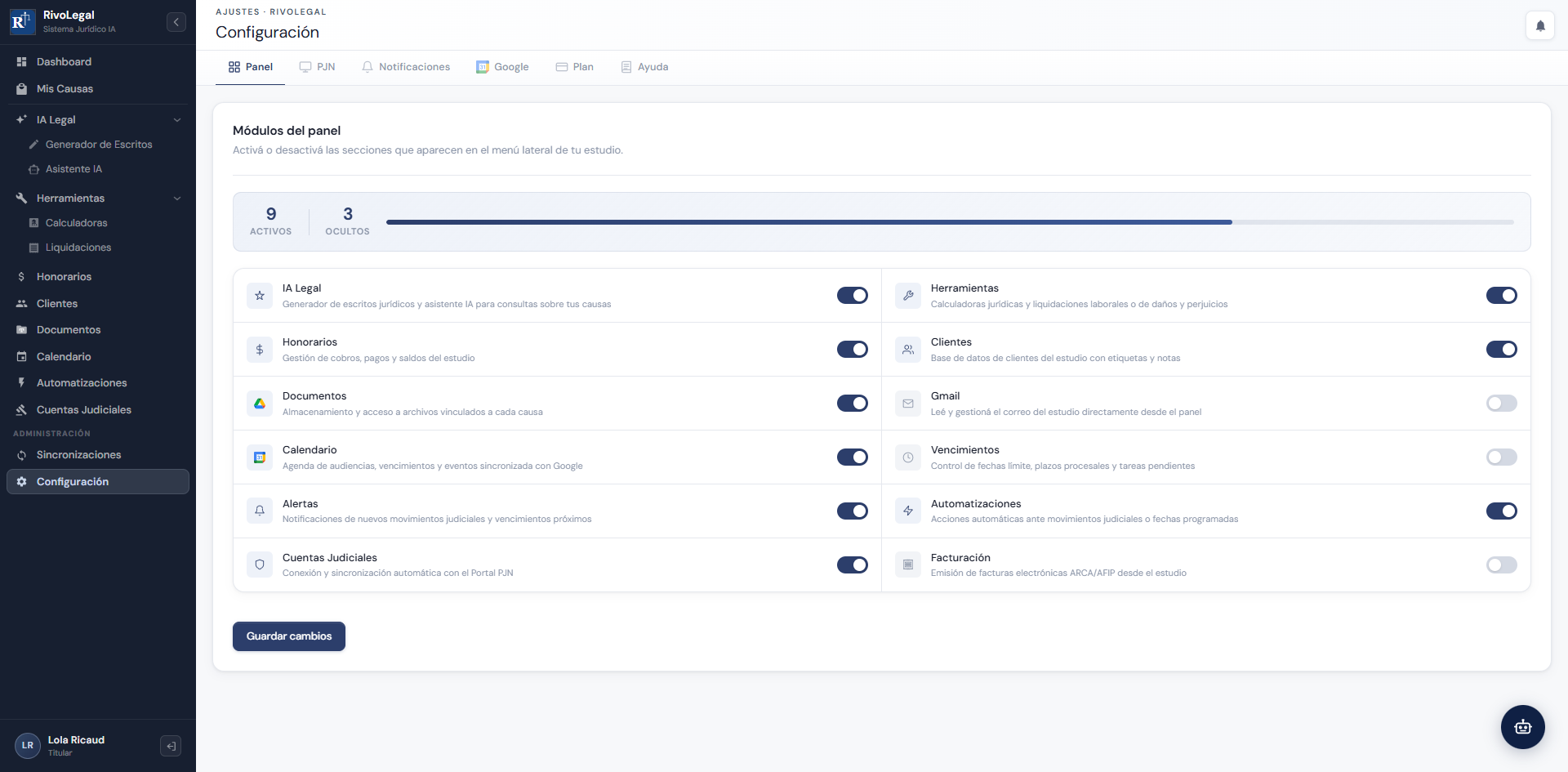Open Clientes in sidebar
Screen dimensions: 1568x772
click(57, 304)
